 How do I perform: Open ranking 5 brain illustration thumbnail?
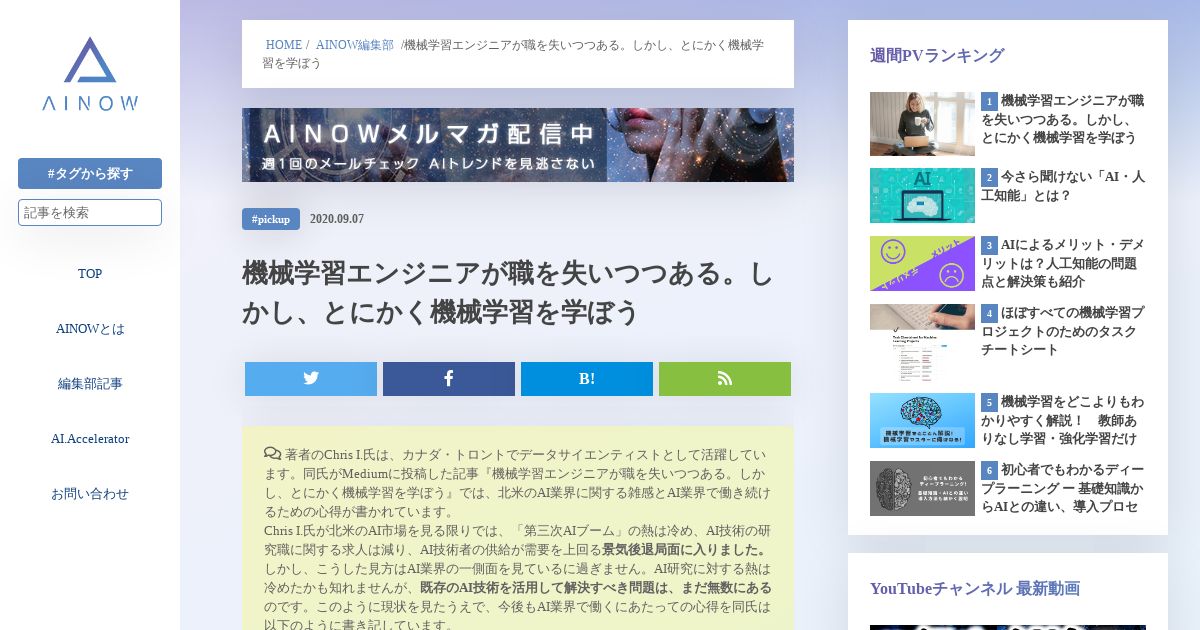point(922,420)
